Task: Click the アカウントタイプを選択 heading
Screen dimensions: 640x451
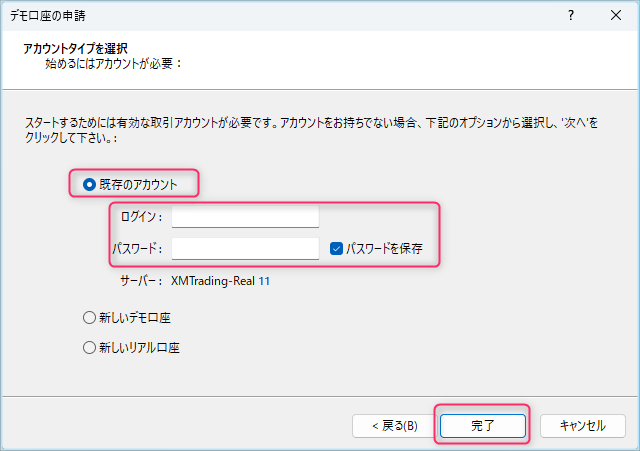Action: tap(74, 48)
